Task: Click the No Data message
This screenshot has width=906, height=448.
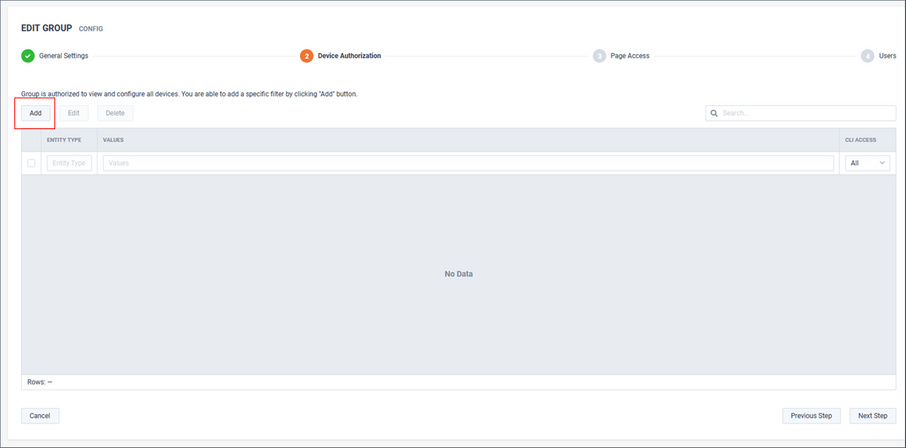Action: [459, 274]
